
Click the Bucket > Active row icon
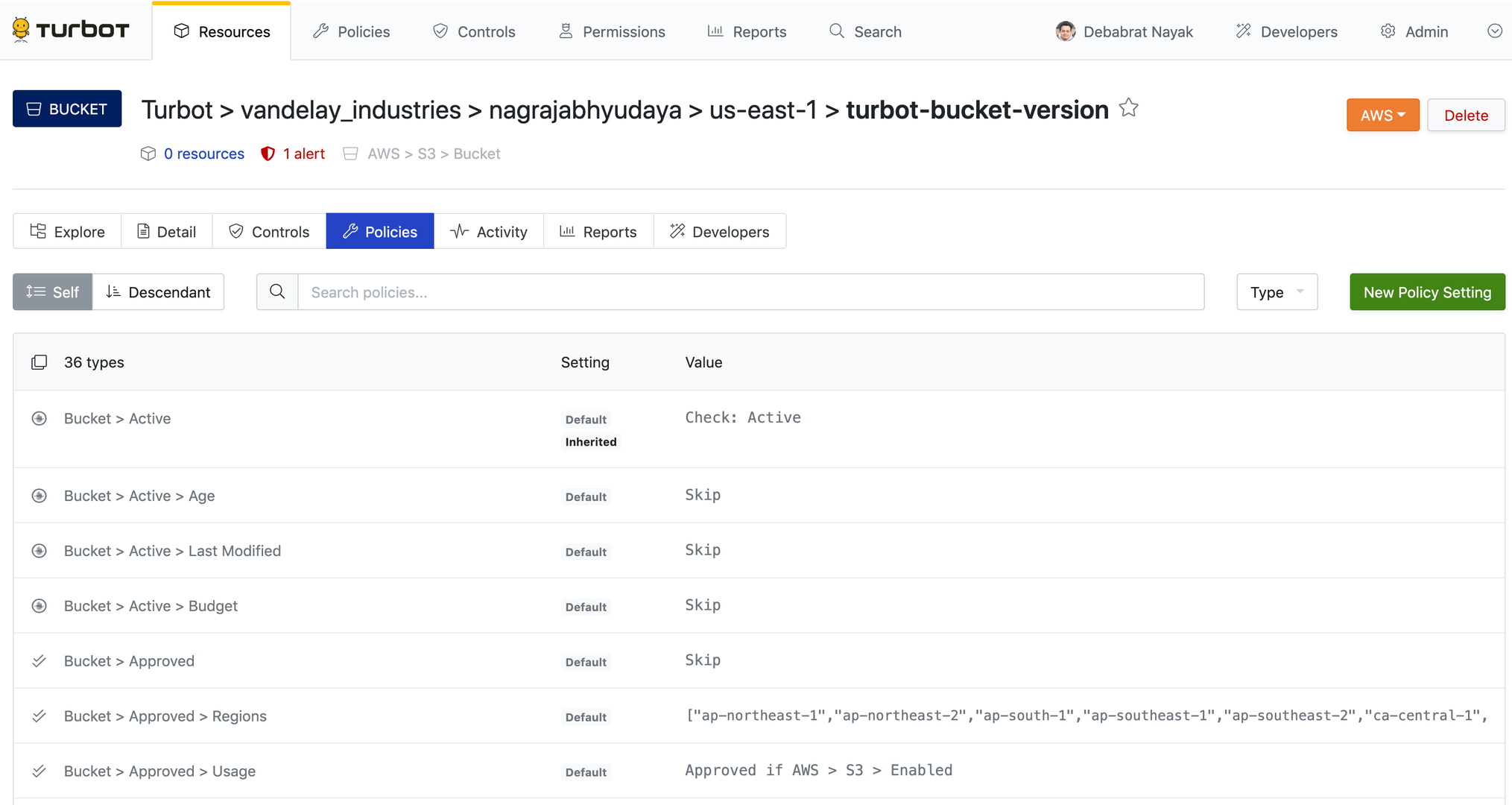click(x=39, y=419)
